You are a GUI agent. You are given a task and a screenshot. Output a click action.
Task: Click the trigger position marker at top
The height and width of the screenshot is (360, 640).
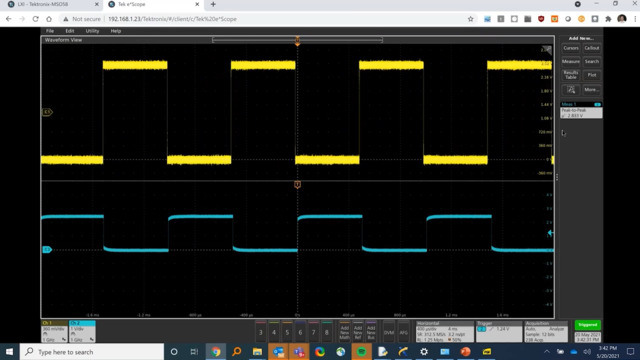click(x=297, y=40)
